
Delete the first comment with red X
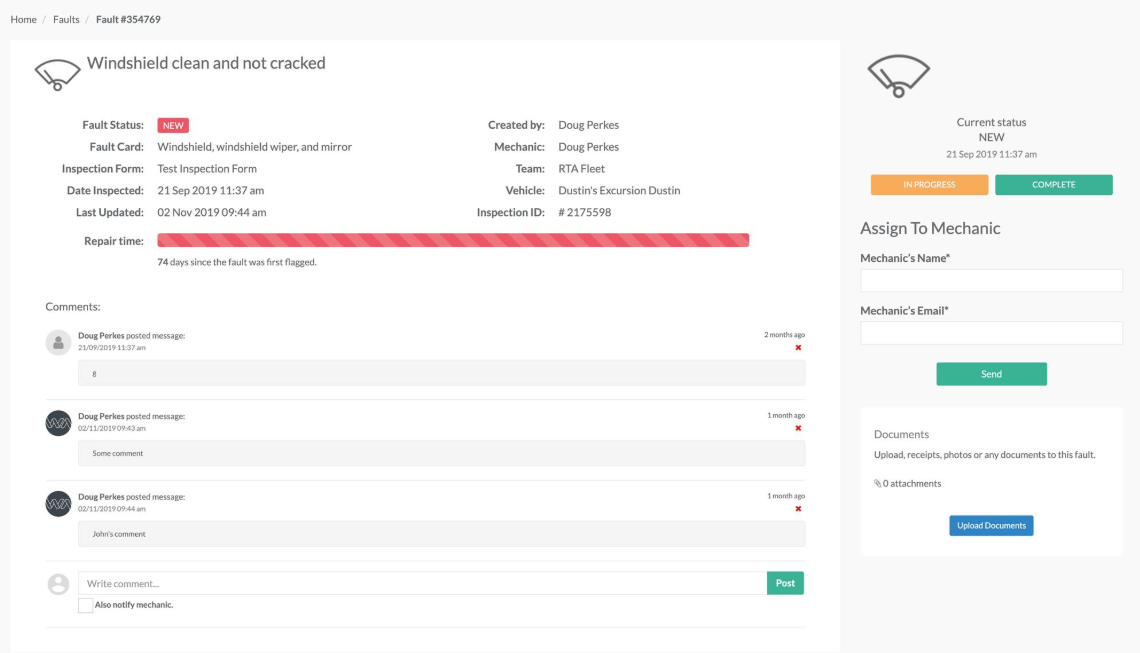coord(798,348)
